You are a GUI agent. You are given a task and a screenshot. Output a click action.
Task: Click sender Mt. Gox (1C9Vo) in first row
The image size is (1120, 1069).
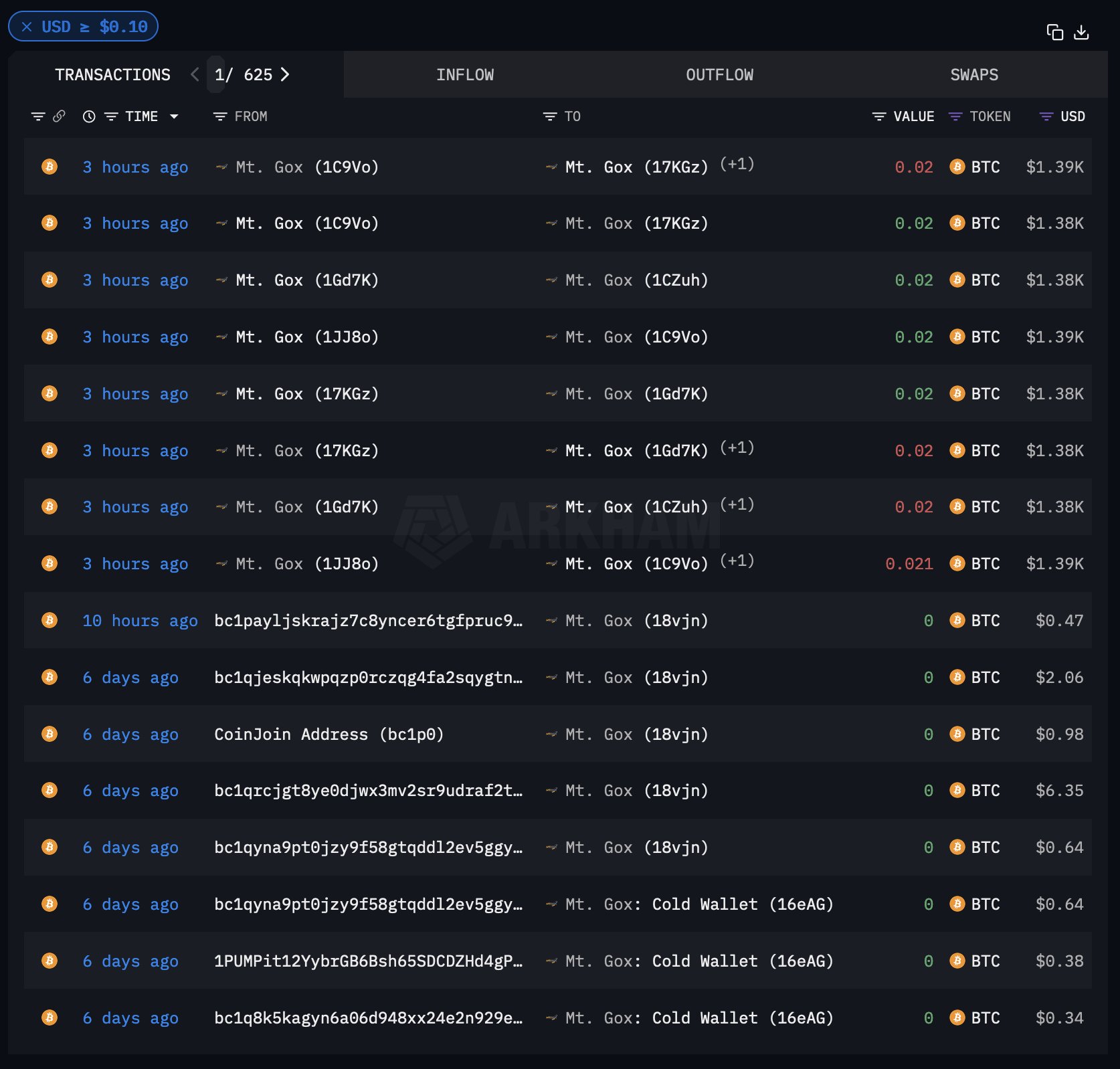(307, 167)
